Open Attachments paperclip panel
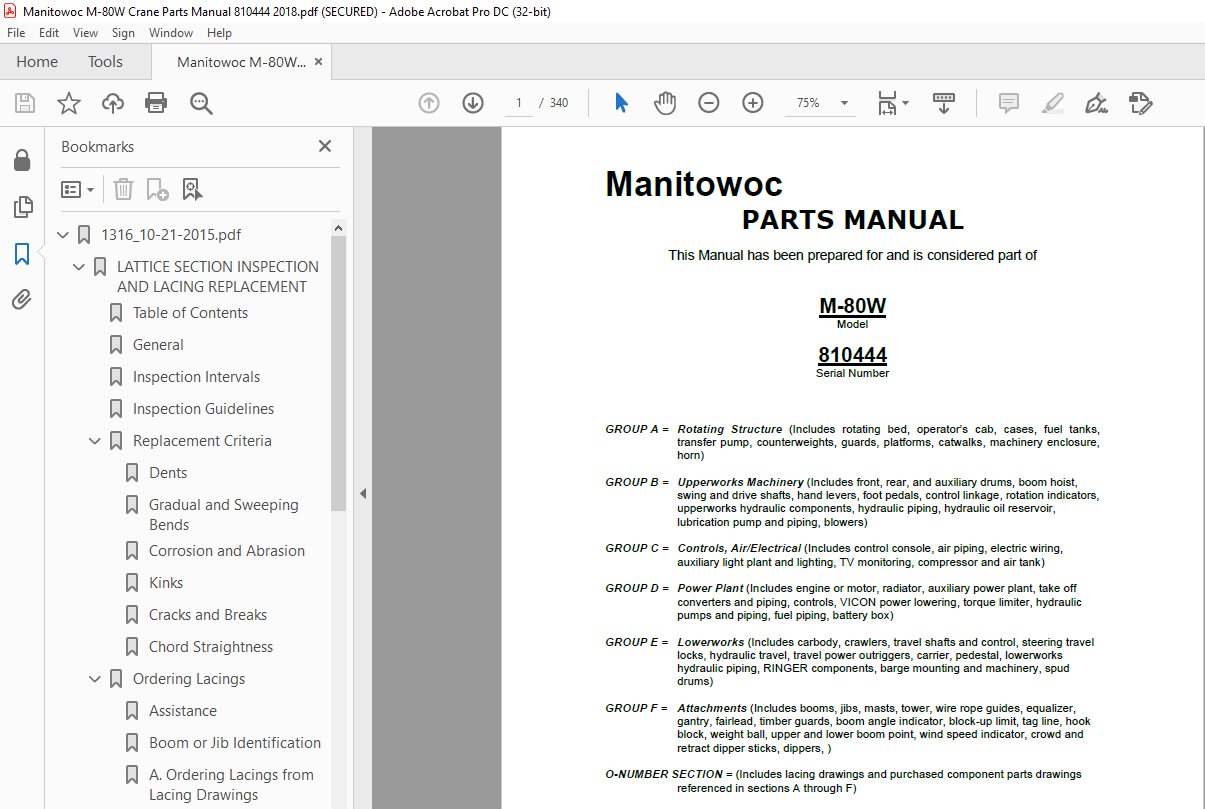 22,299
